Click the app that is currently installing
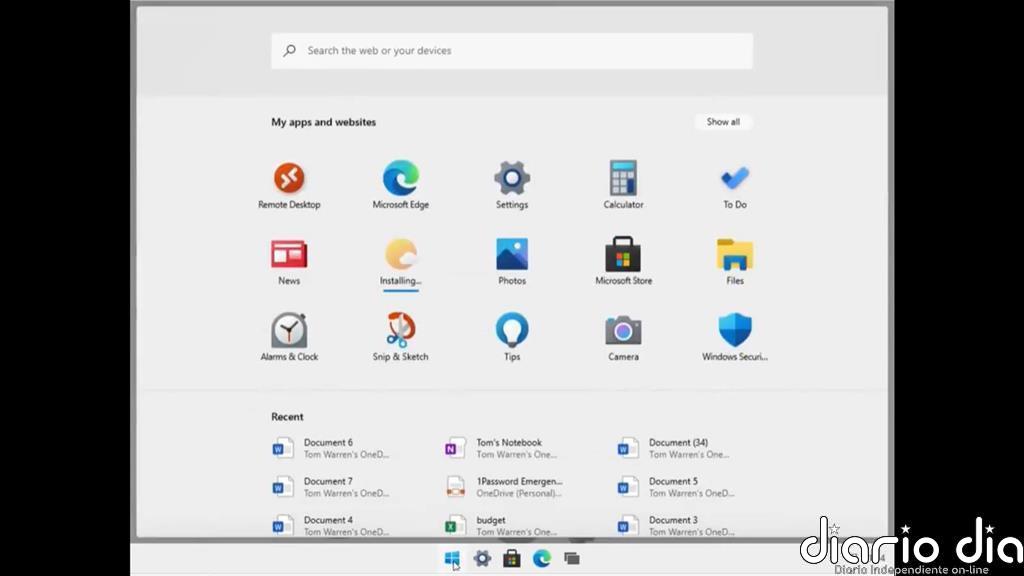Viewport: 1024px width, 576px height. click(x=400, y=256)
